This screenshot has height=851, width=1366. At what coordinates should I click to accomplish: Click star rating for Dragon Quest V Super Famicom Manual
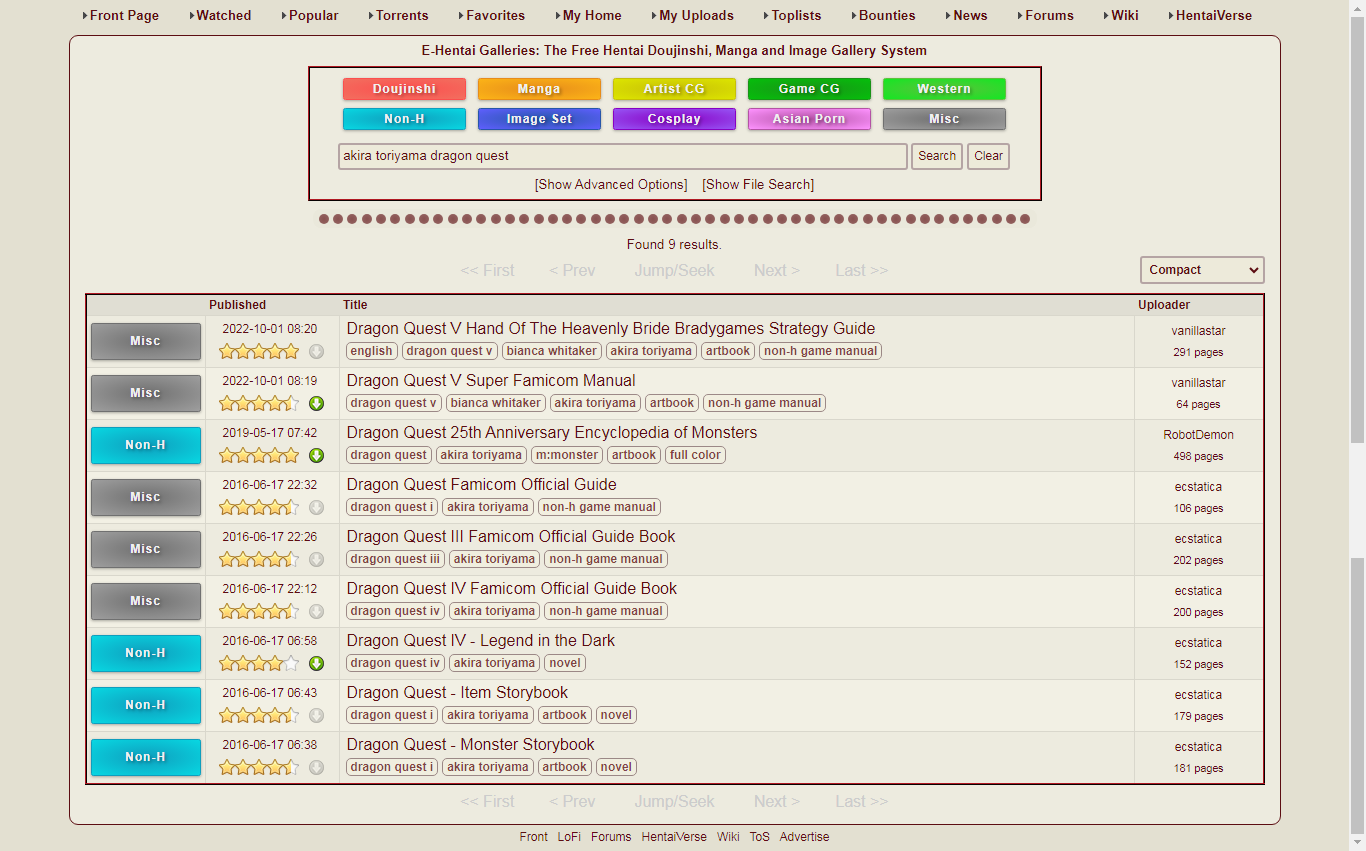click(259, 403)
